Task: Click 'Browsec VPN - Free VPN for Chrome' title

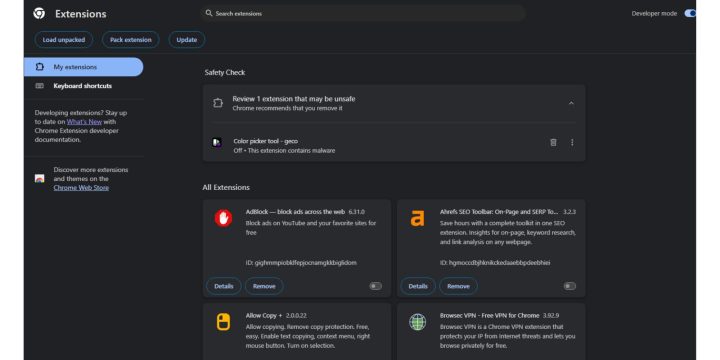Action: pos(489,315)
